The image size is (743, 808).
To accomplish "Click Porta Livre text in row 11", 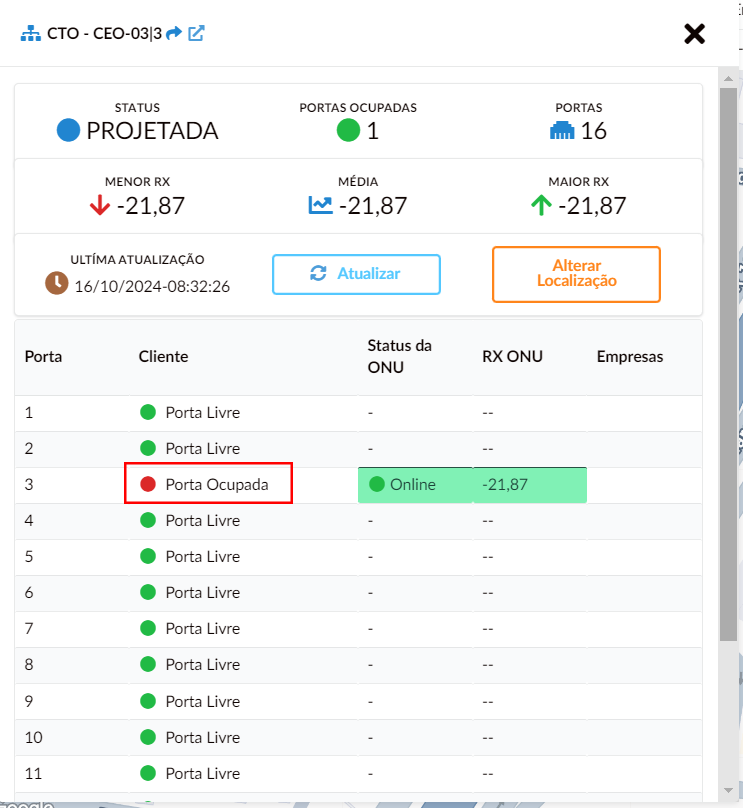I will (202, 773).
